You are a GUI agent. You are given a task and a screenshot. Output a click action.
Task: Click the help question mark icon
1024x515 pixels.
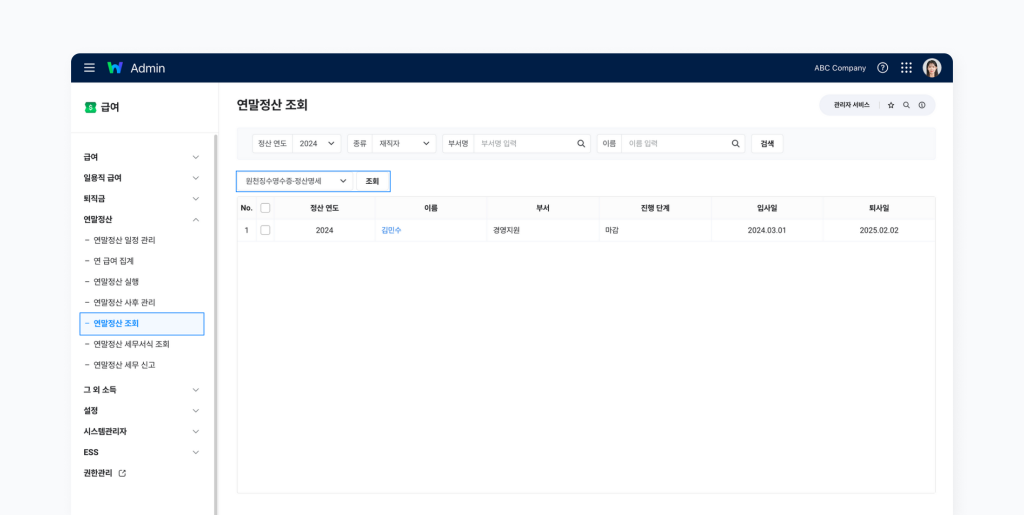[882, 68]
